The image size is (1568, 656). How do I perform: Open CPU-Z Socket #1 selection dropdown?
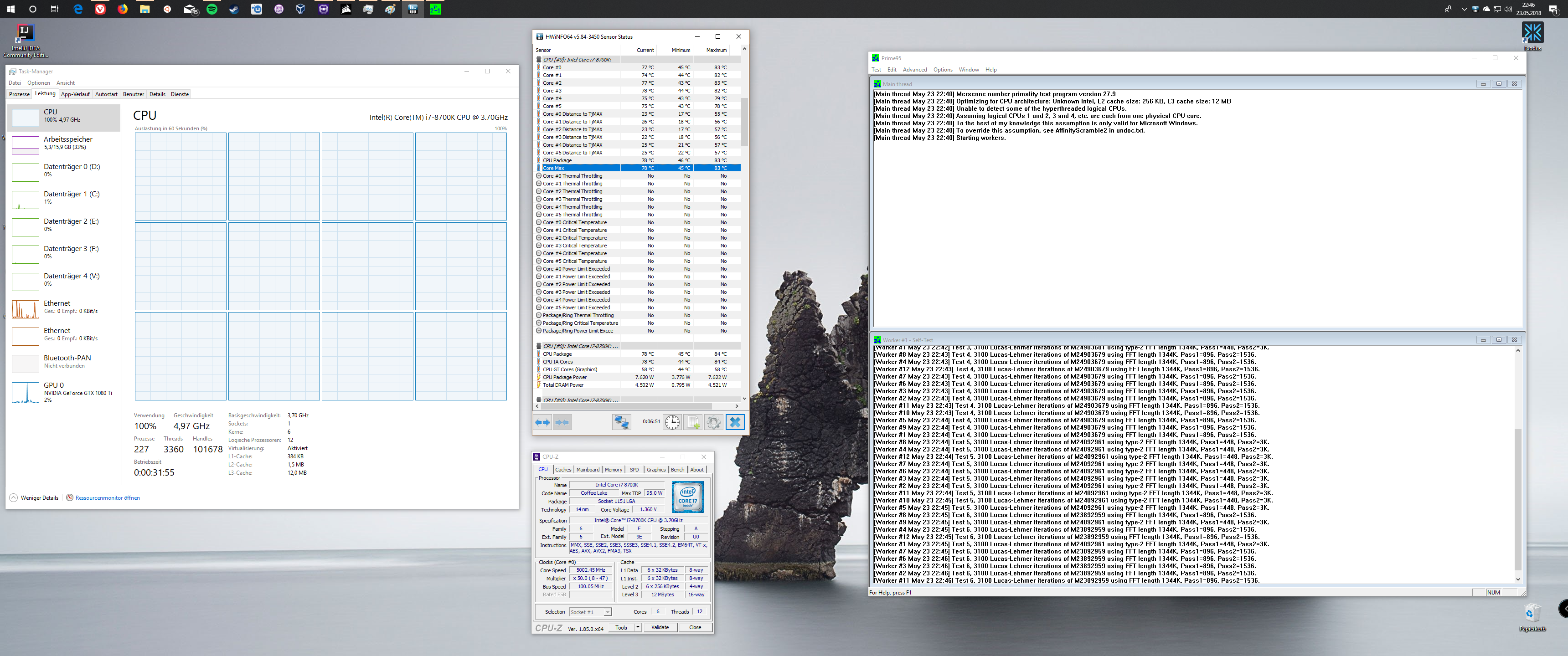[590, 611]
